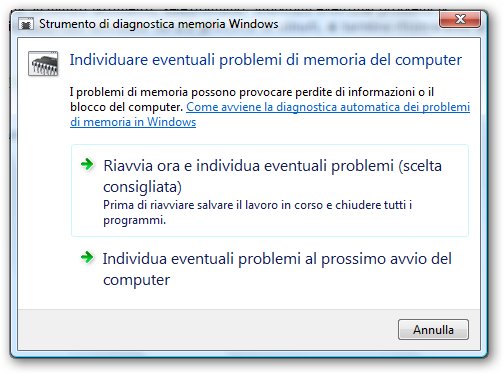Click the memory chip icon beside heading
The image size is (503, 373).
pos(43,63)
